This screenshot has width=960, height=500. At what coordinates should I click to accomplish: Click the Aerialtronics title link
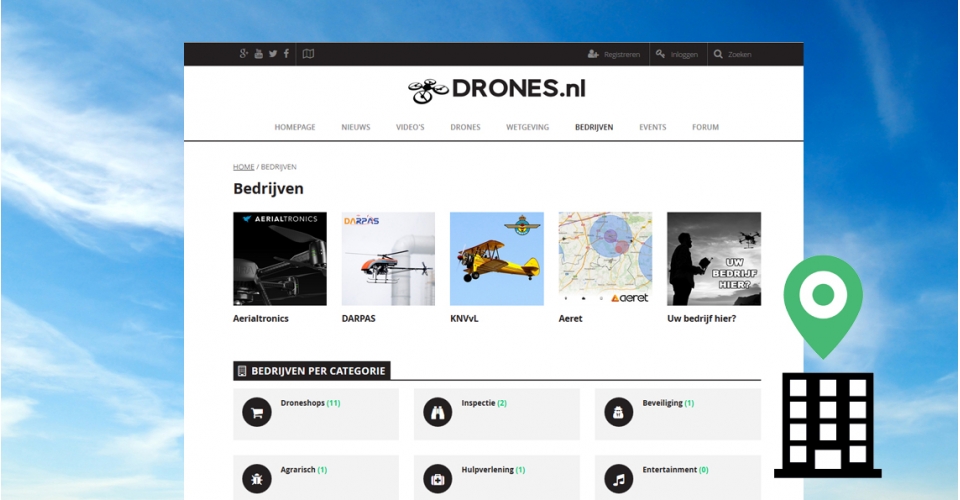260,318
